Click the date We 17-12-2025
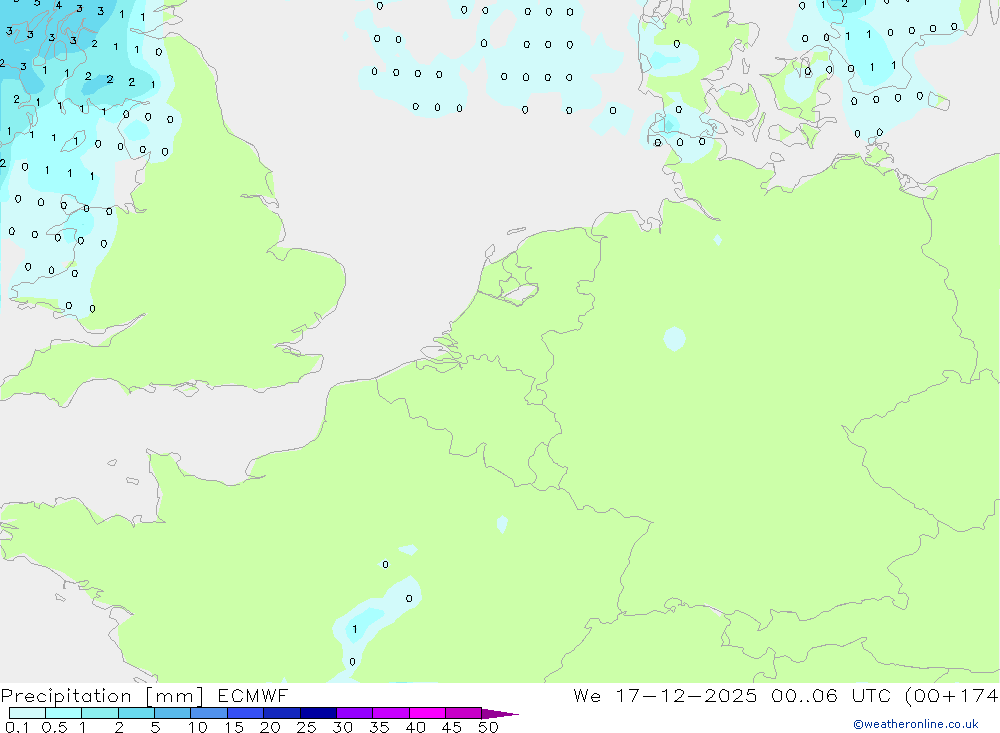The height and width of the screenshot is (733, 1000). [665, 695]
